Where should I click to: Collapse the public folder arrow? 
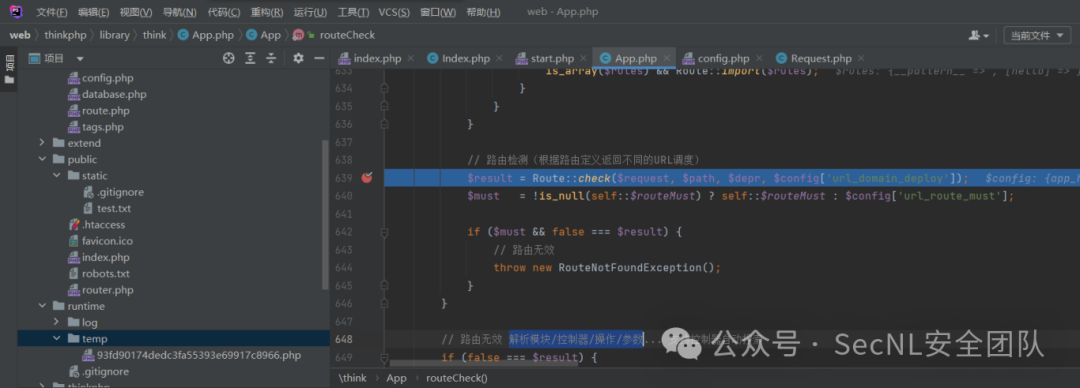click(x=42, y=159)
